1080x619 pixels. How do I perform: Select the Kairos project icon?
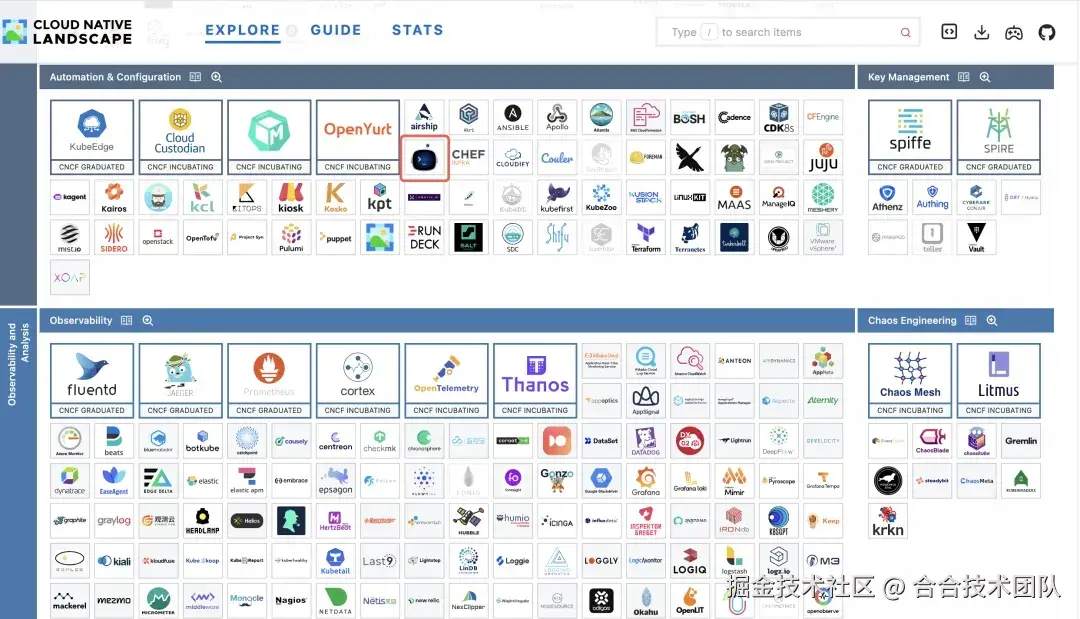coord(114,198)
